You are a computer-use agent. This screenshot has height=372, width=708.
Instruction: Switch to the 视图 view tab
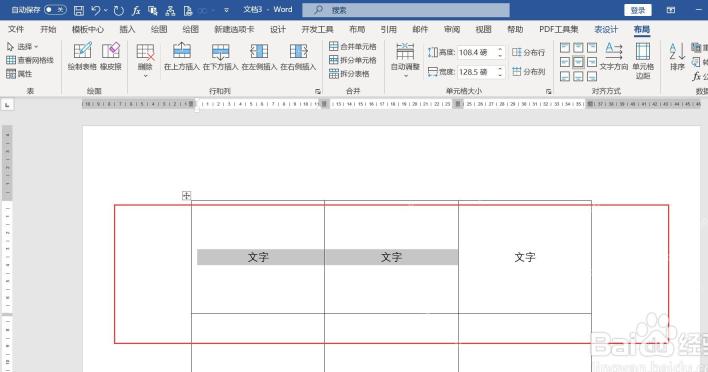tap(483, 29)
